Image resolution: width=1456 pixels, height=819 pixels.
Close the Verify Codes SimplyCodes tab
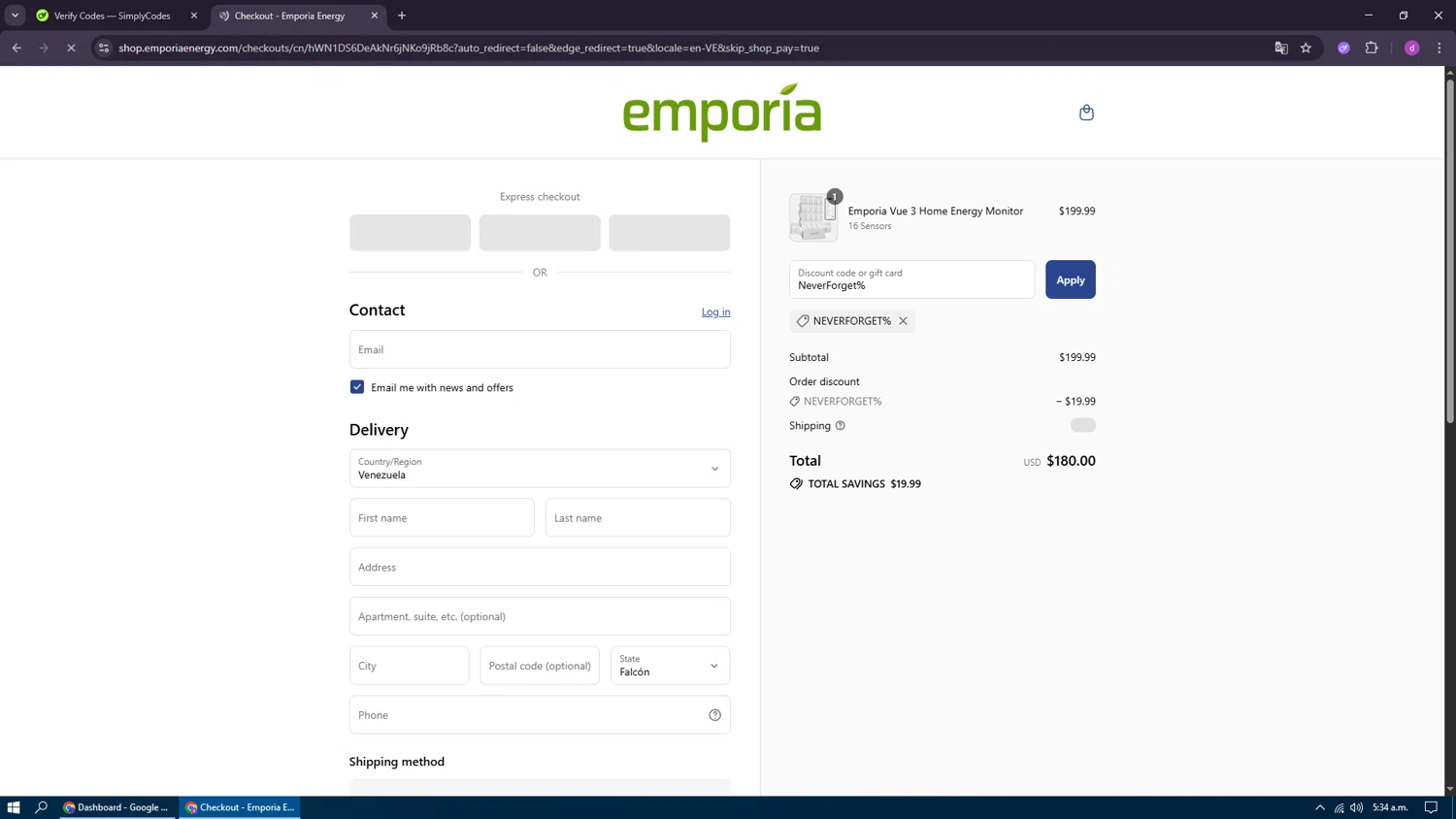194,16
